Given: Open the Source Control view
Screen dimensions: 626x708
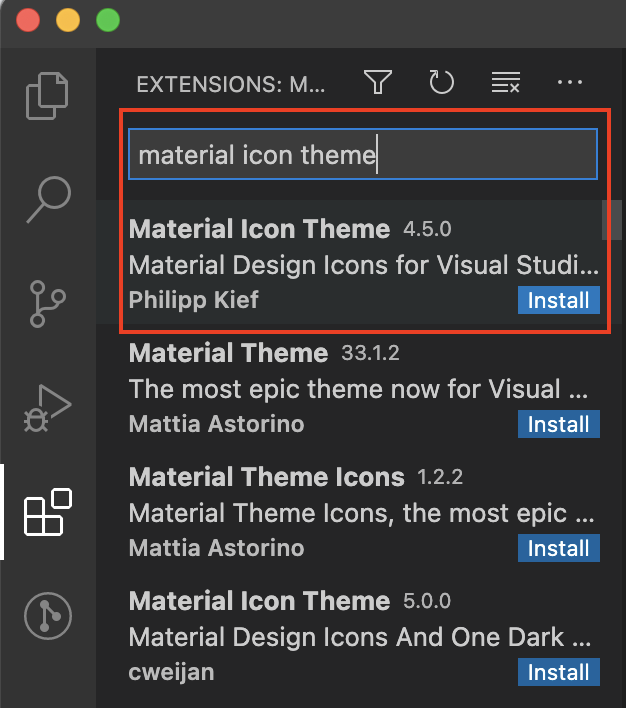Looking at the screenshot, I should click(x=47, y=303).
